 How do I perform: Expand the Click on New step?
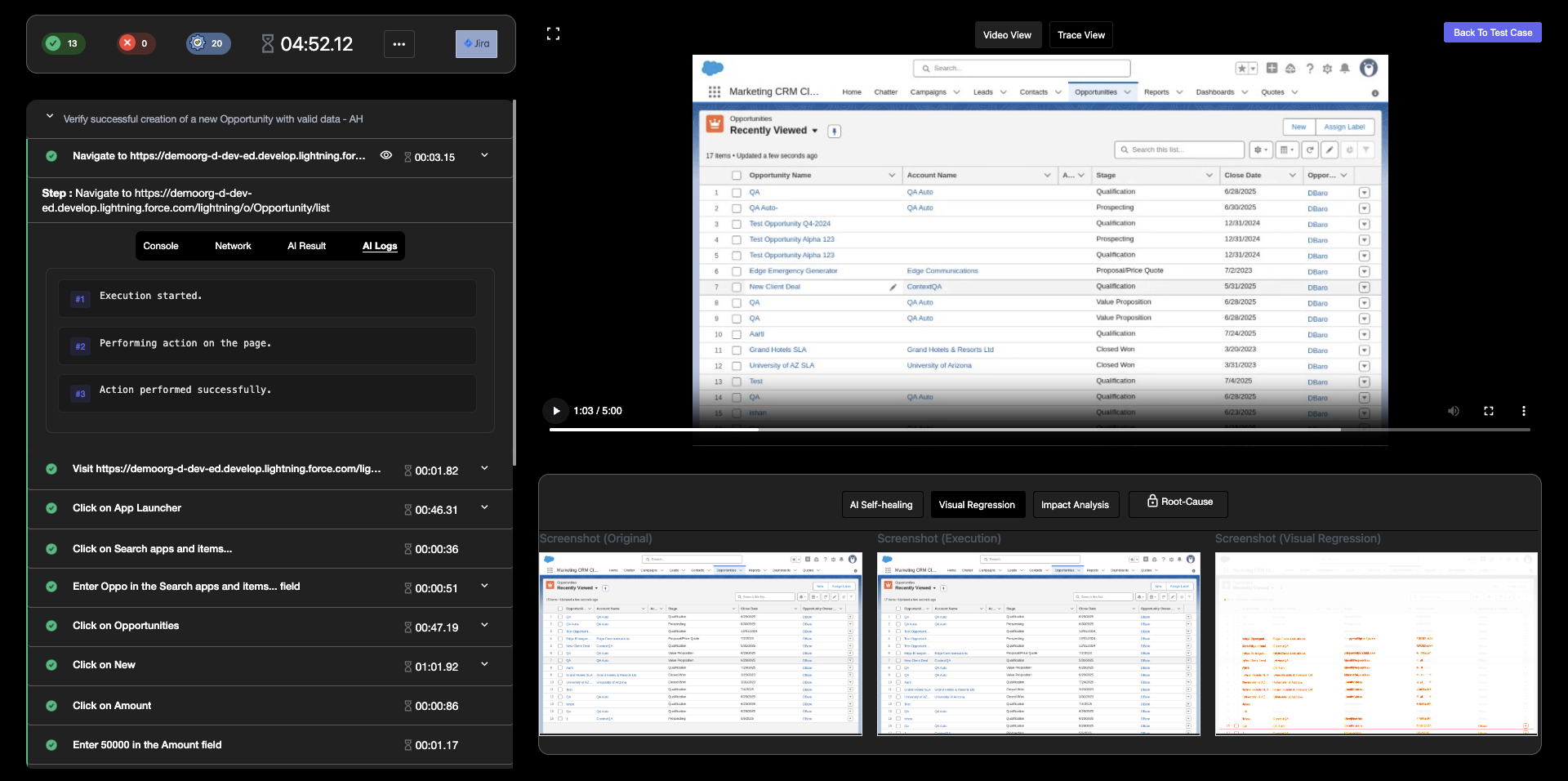coord(484,665)
